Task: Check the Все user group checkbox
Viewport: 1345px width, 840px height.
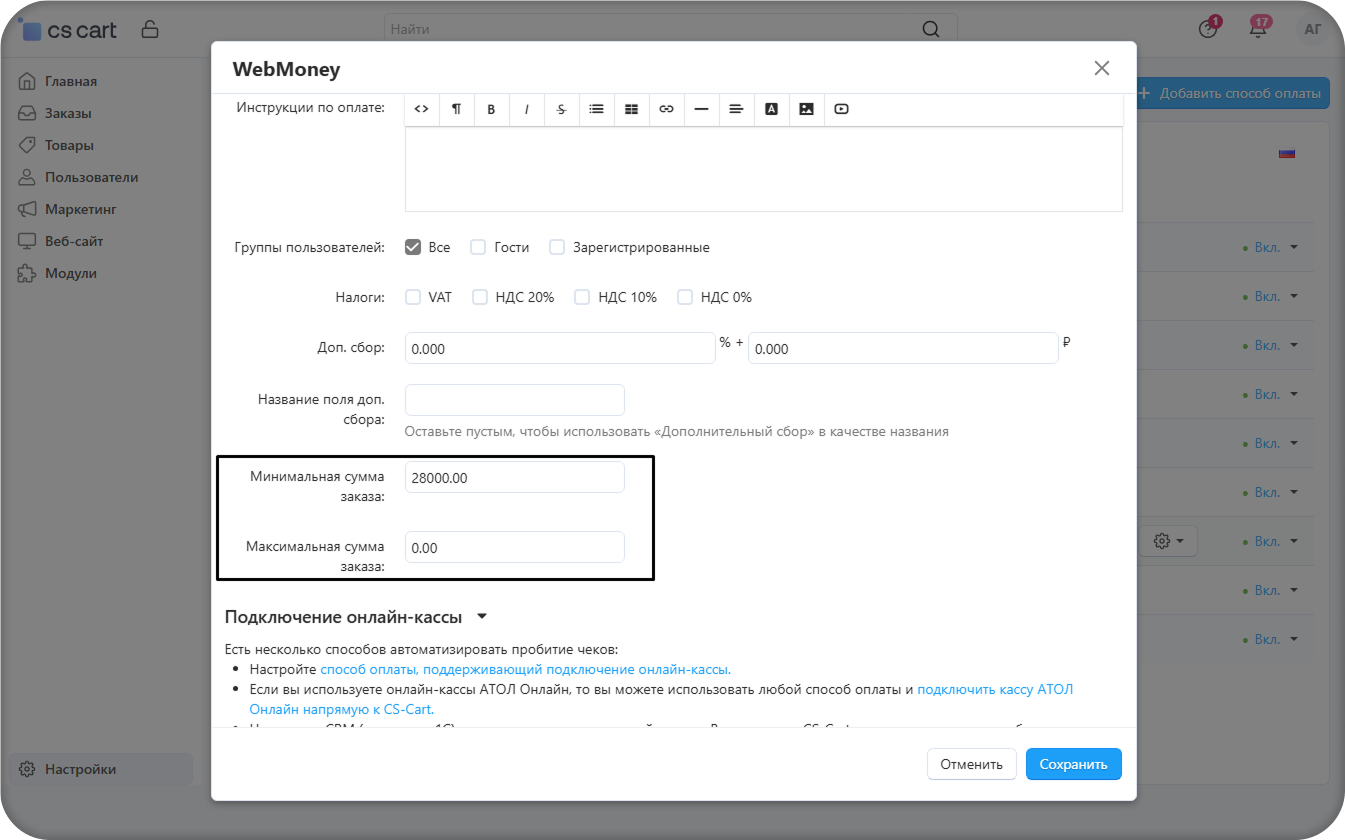Action: 413,247
